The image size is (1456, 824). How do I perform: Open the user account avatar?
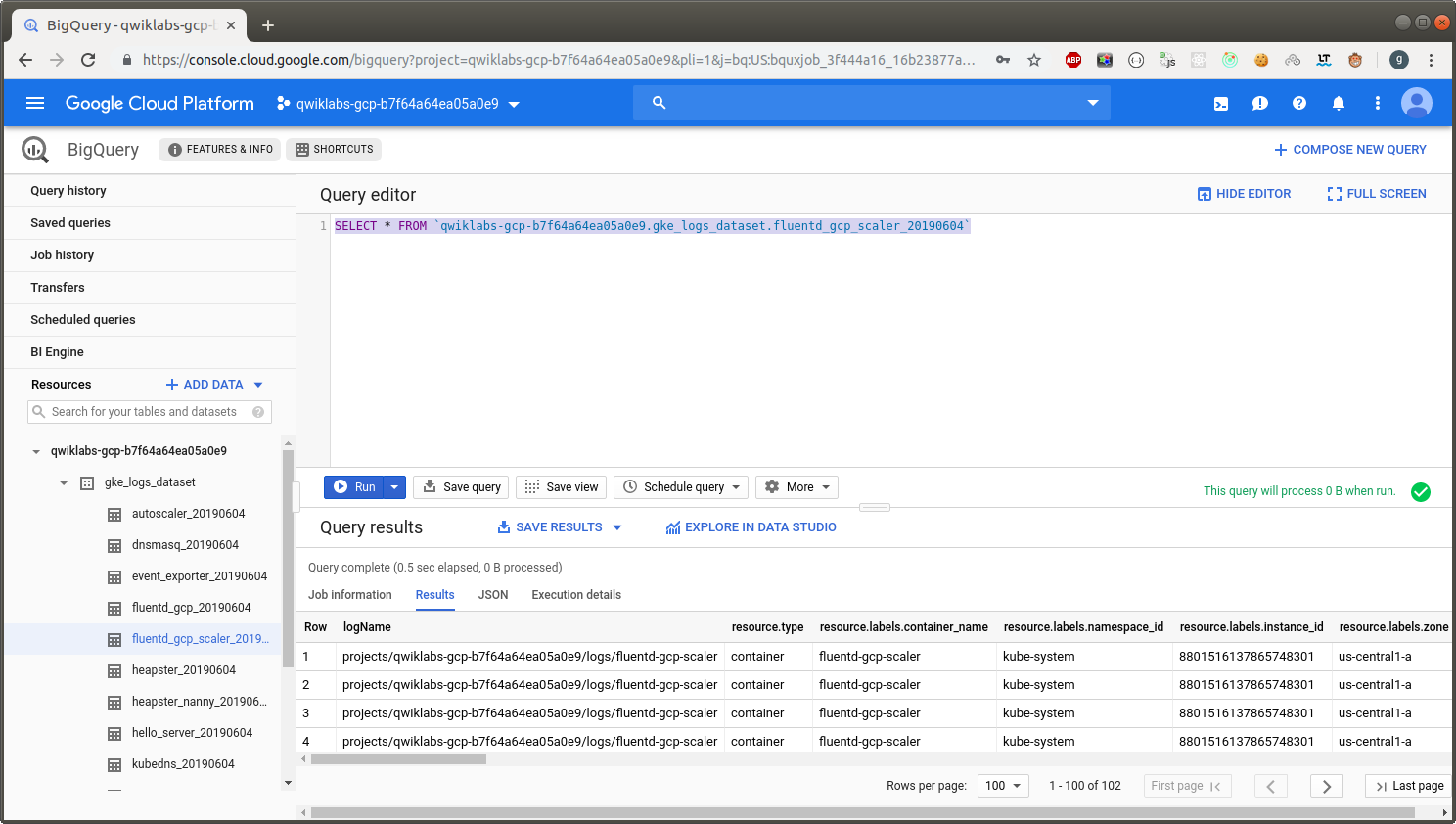pyautogui.click(x=1417, y=103)
